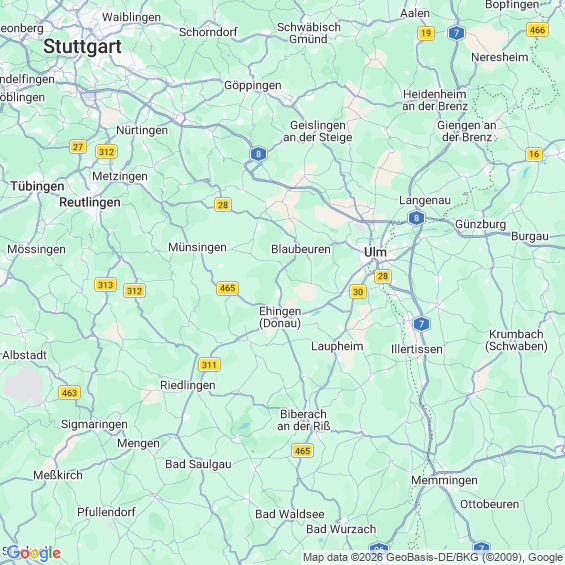
Task: Click the road 30 shield south of Ulm
Action: (358, 292)
